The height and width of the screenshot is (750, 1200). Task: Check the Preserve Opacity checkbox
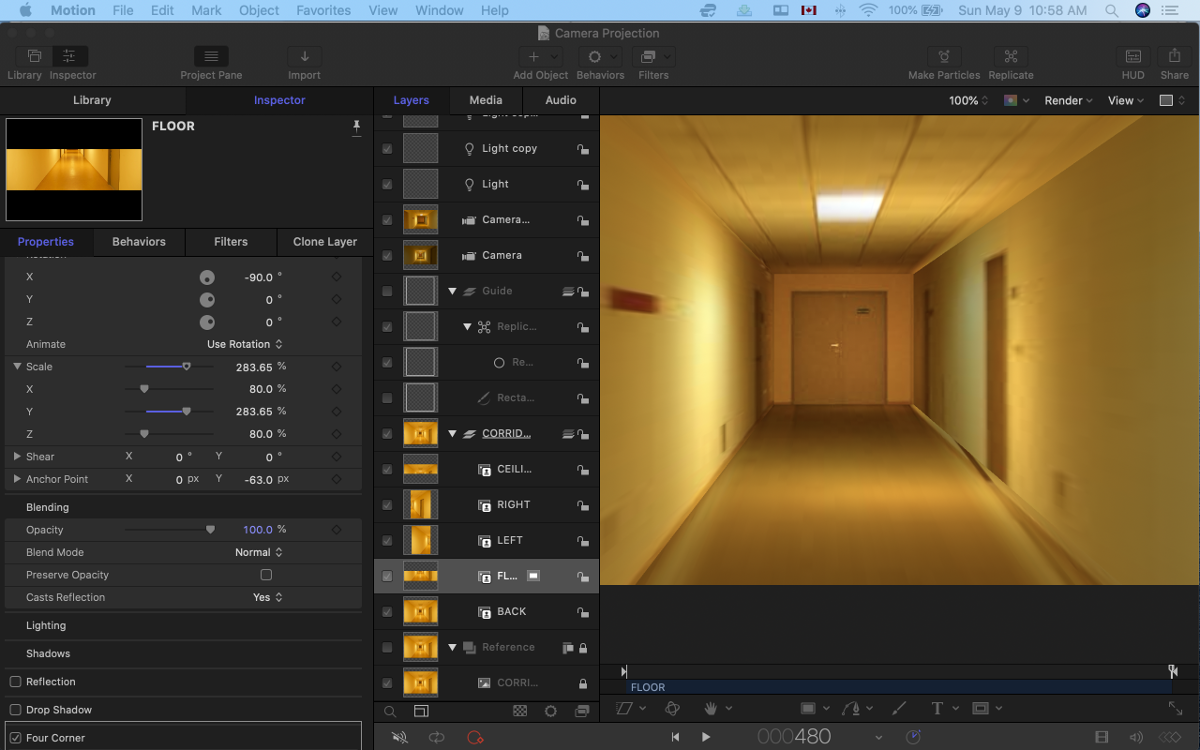click(266, 575)
